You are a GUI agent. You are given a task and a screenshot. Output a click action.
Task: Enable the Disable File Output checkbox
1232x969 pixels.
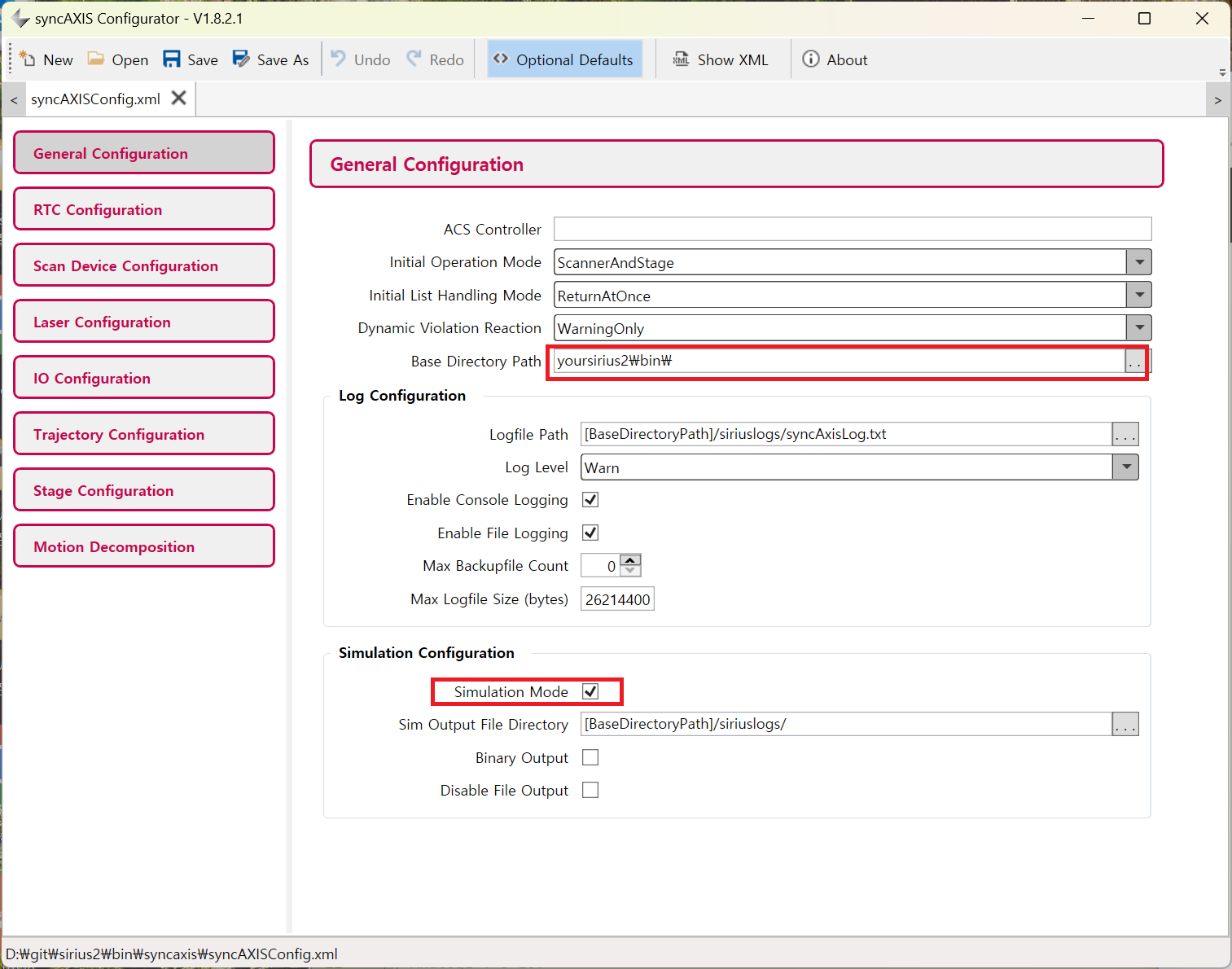[590, 790]
